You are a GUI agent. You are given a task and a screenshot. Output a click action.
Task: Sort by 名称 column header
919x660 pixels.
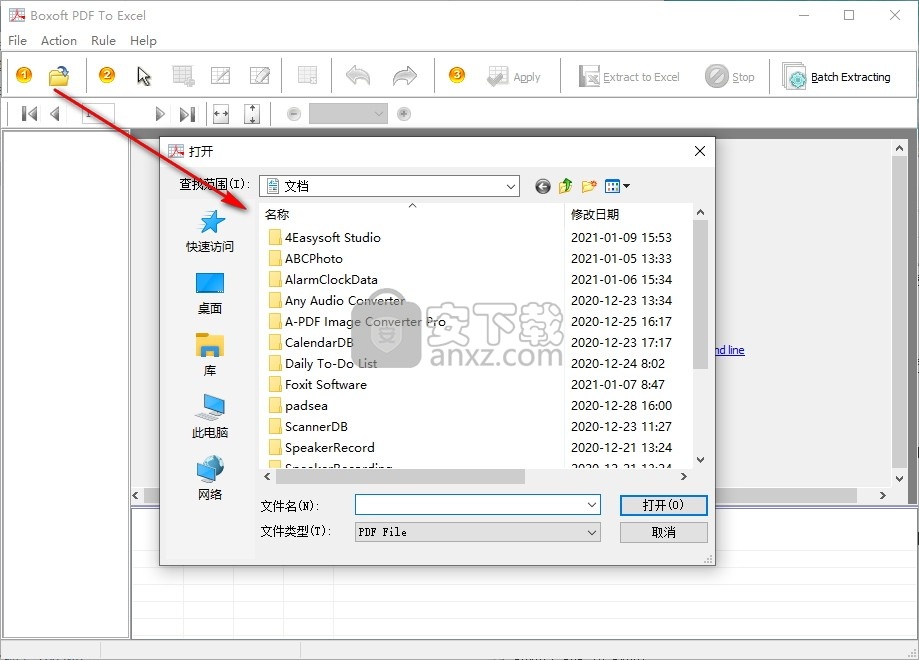[x=411, y=215]
